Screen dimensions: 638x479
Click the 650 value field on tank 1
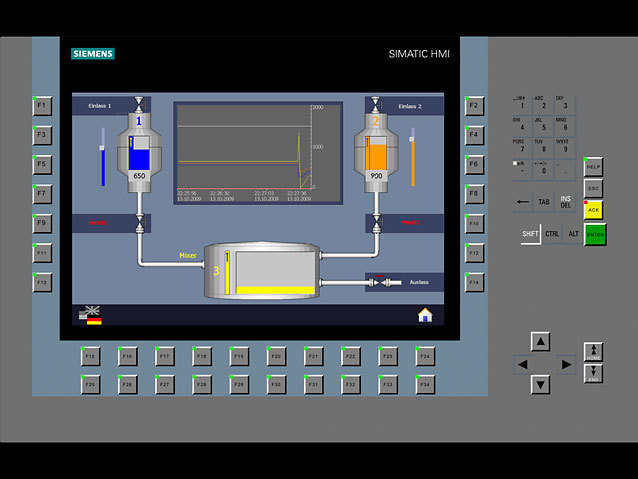(139, 176)
